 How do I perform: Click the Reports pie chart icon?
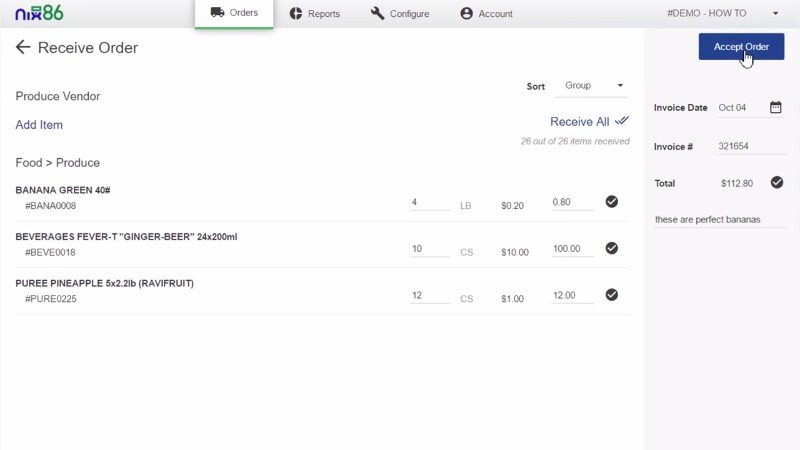(x=297, y=14)
